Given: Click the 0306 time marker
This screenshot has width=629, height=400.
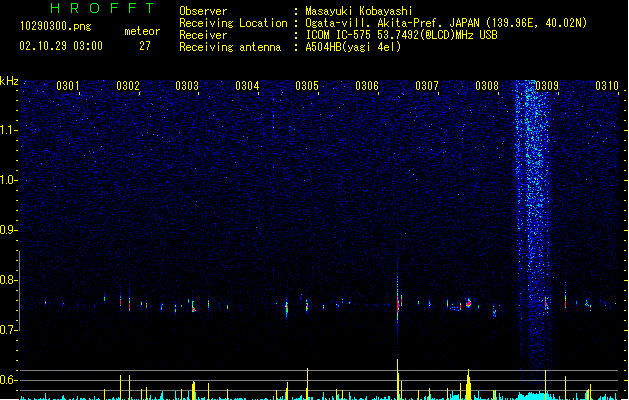Looking at the screenshot, I should point(367,86).
